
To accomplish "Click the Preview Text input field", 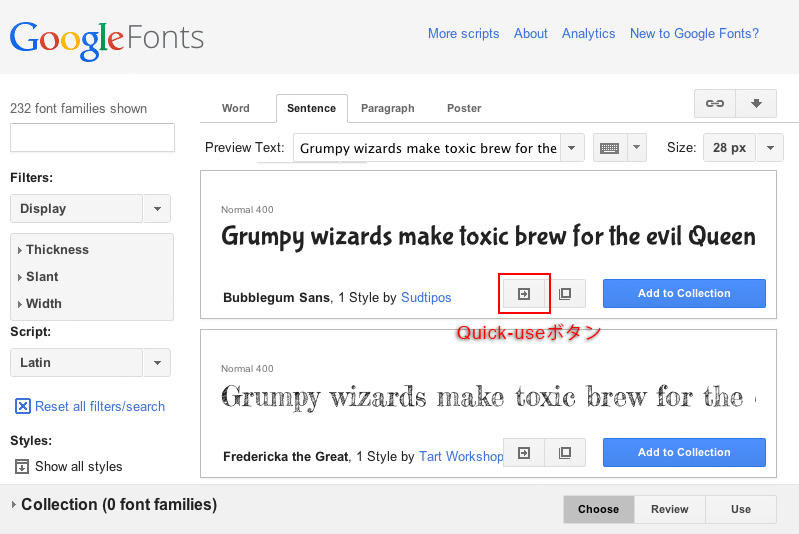I will pyautogui.click(x=427, y=148).
